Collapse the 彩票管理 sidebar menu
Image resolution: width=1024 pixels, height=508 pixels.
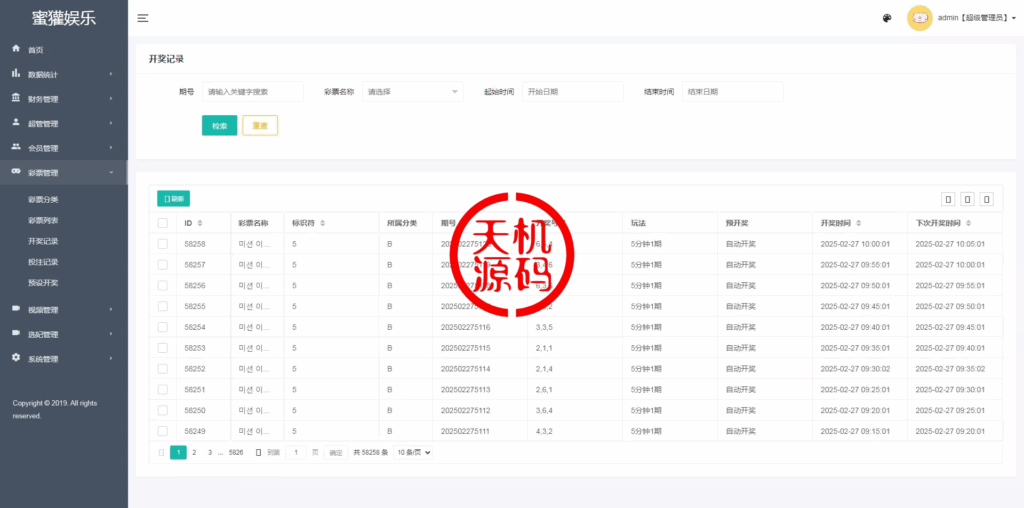pos(63,173)
